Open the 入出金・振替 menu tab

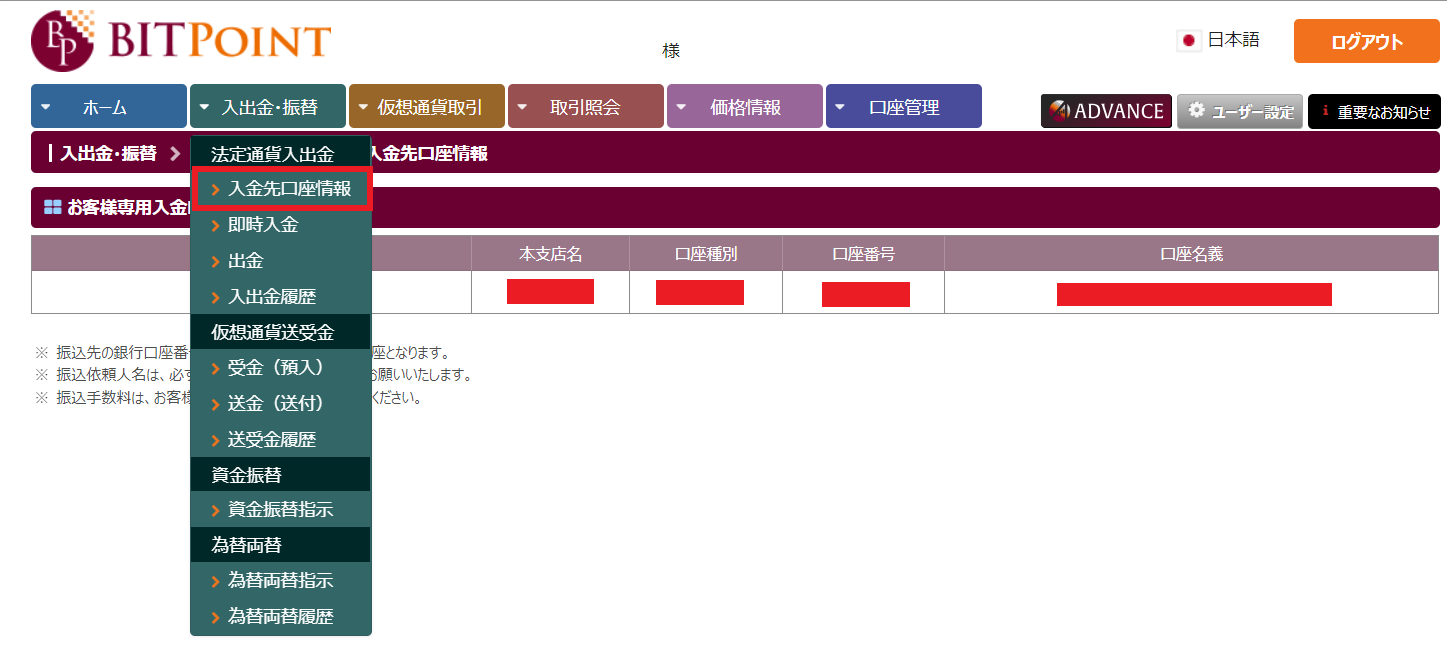tap(268, 106)
